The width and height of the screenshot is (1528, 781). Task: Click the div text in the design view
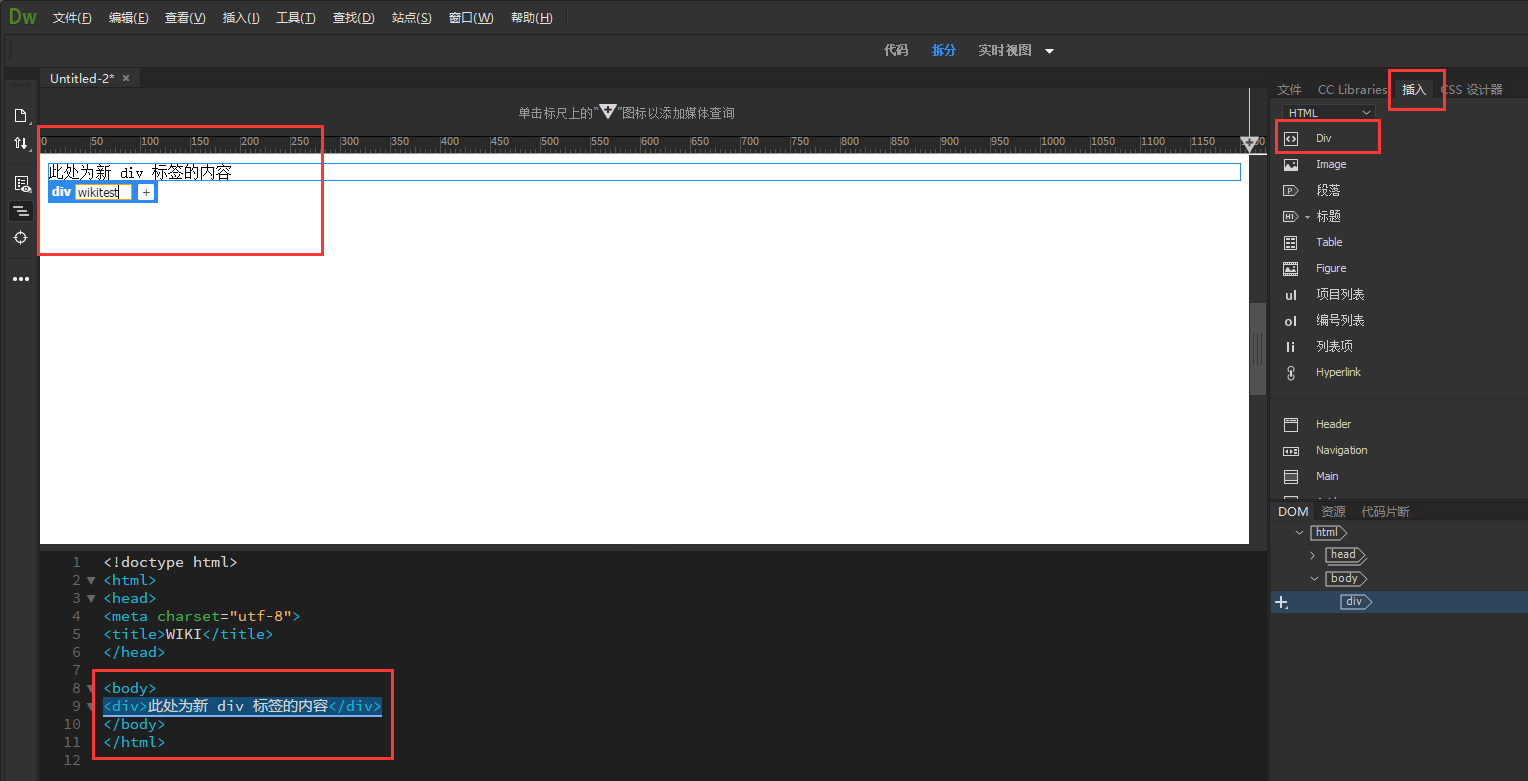point(140,172)
